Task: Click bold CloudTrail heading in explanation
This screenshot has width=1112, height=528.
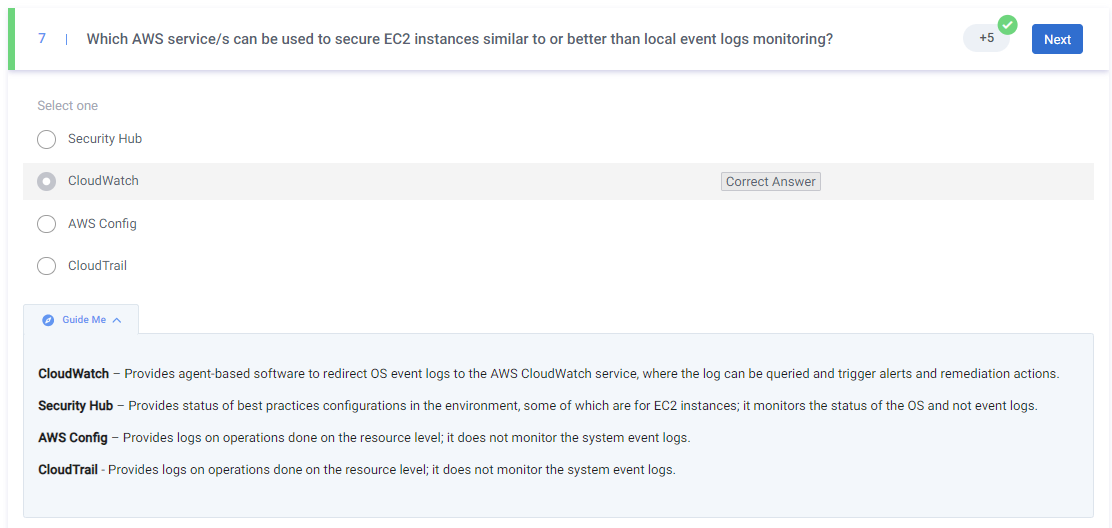Action: (x=68, y=469)
